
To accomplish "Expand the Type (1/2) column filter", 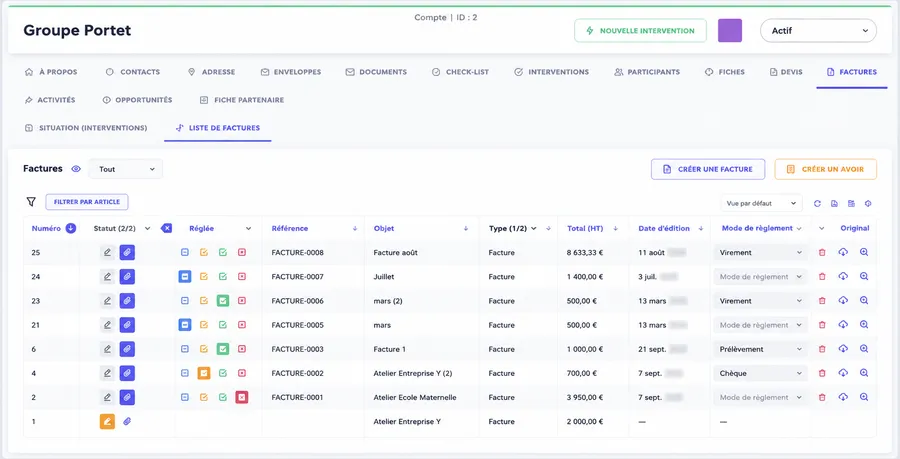I will 534,228.
